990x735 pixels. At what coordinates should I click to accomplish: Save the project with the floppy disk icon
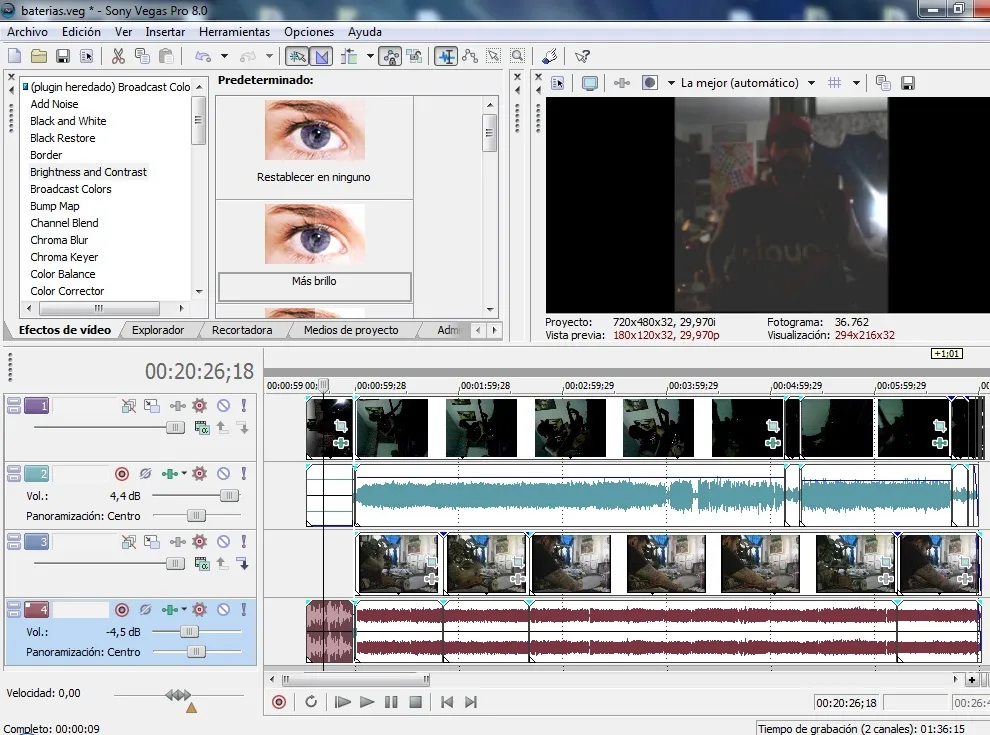(62, 56)
